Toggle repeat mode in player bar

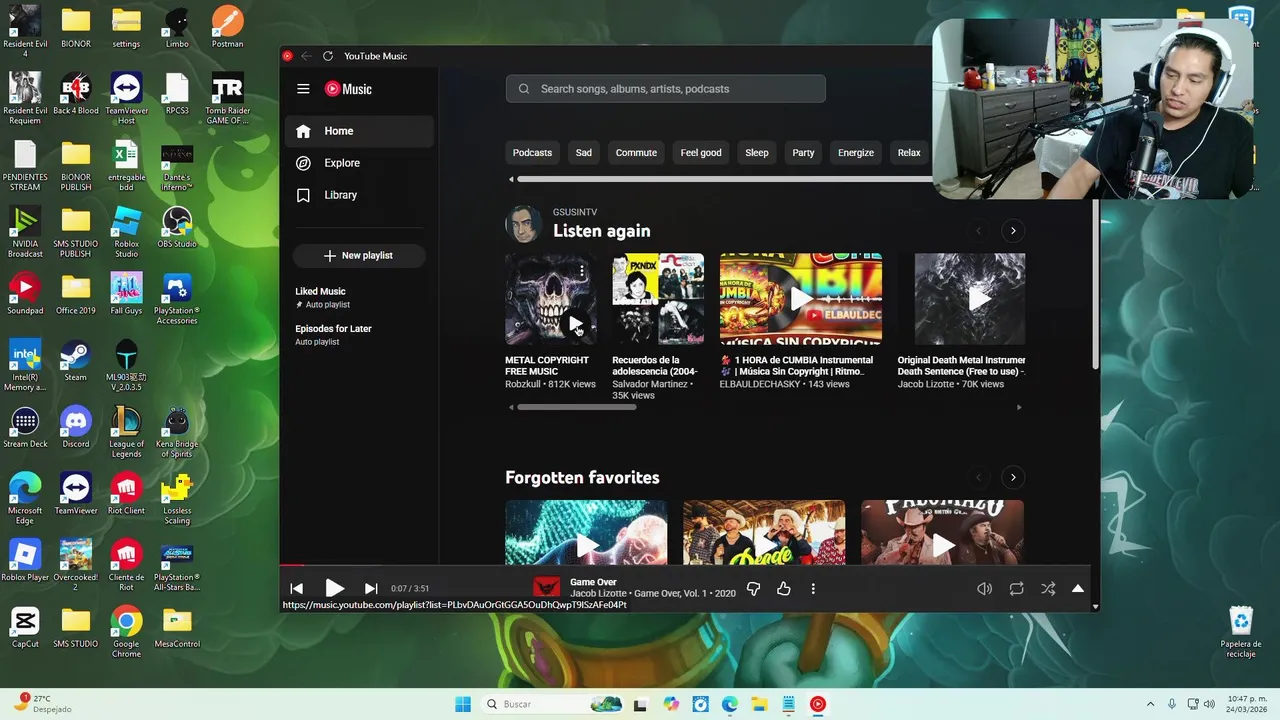[x=1016, y=589]
